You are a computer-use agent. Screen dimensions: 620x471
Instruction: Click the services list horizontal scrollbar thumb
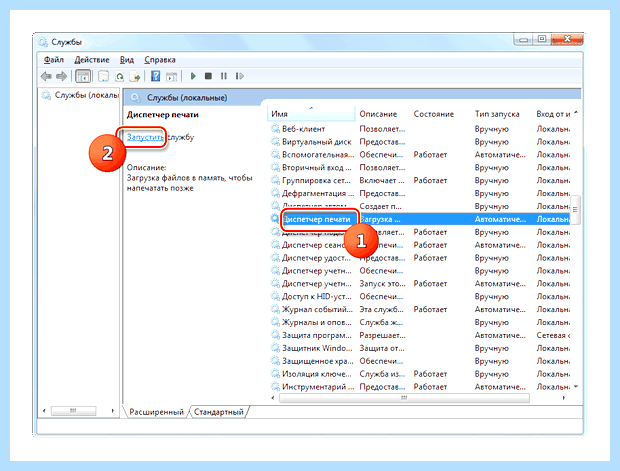[x=404, y=398]
